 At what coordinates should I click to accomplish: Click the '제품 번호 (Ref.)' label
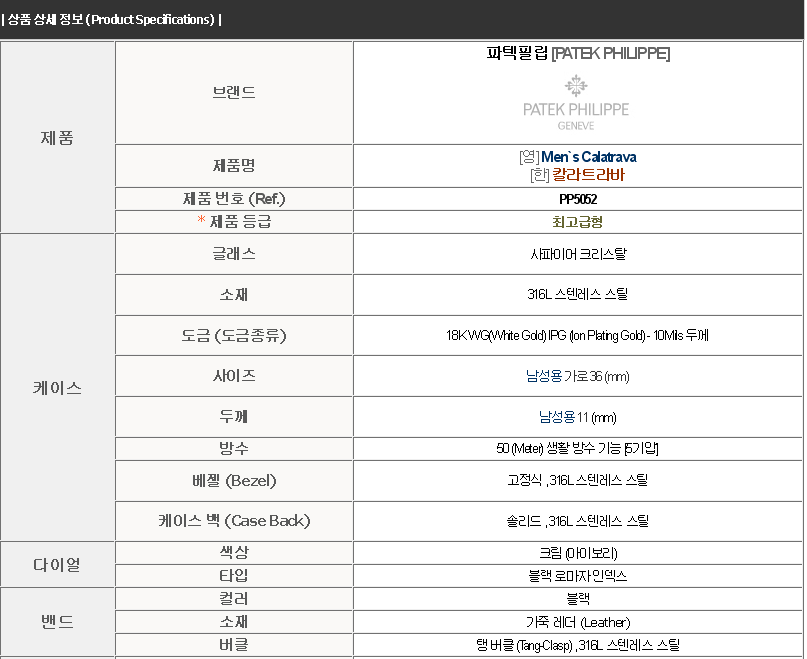[234, 199]
